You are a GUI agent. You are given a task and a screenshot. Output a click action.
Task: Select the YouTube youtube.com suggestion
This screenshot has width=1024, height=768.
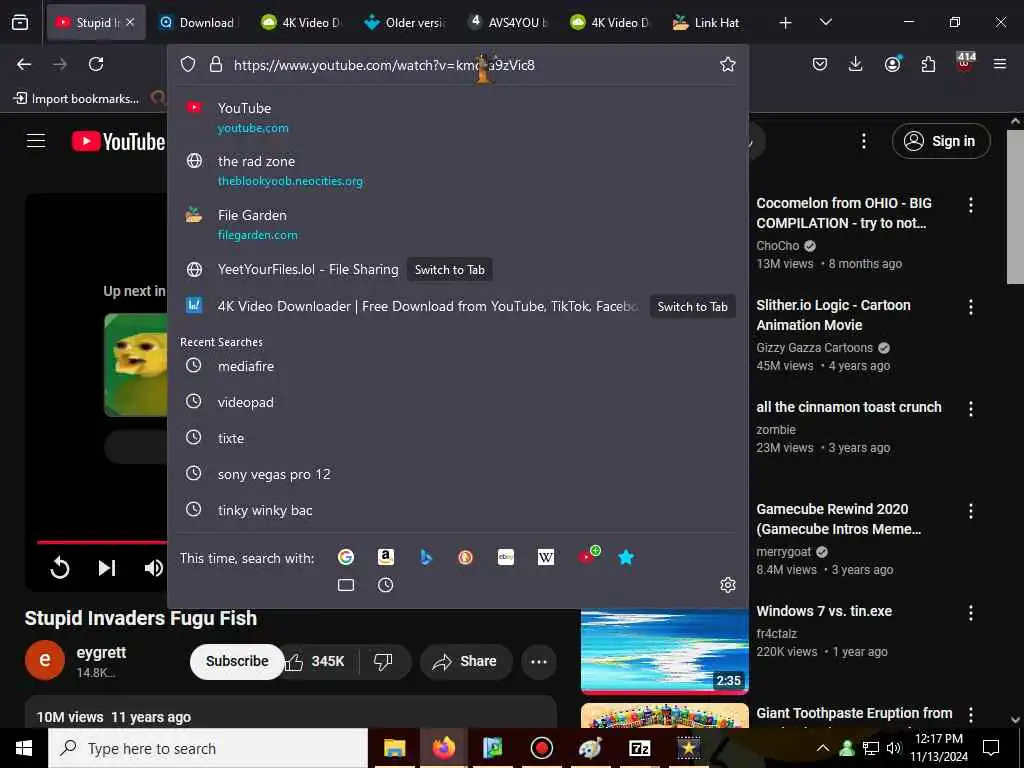[458, 117]
